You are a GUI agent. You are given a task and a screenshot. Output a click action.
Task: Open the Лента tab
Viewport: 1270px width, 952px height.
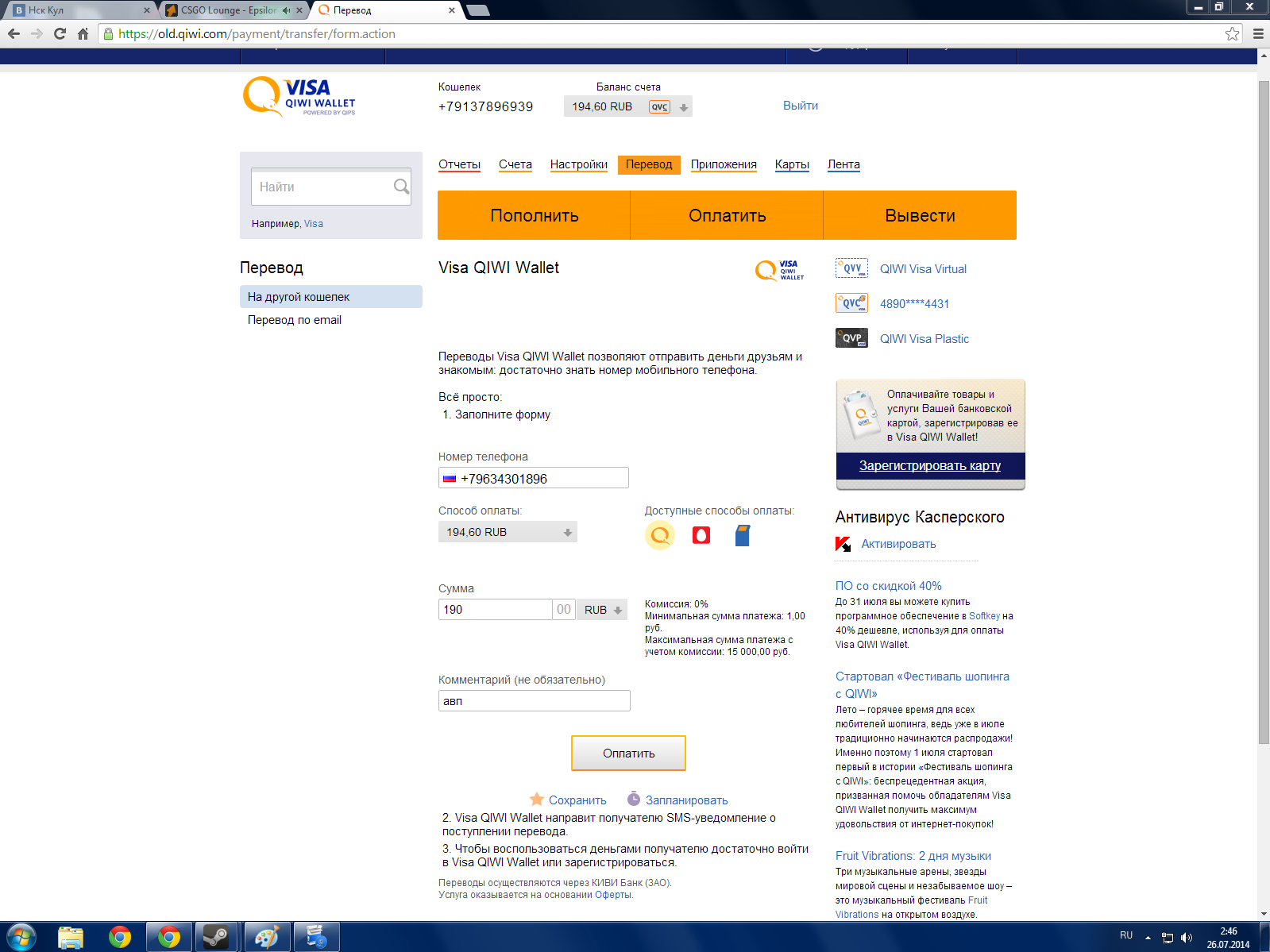click(x=843, y=164)
